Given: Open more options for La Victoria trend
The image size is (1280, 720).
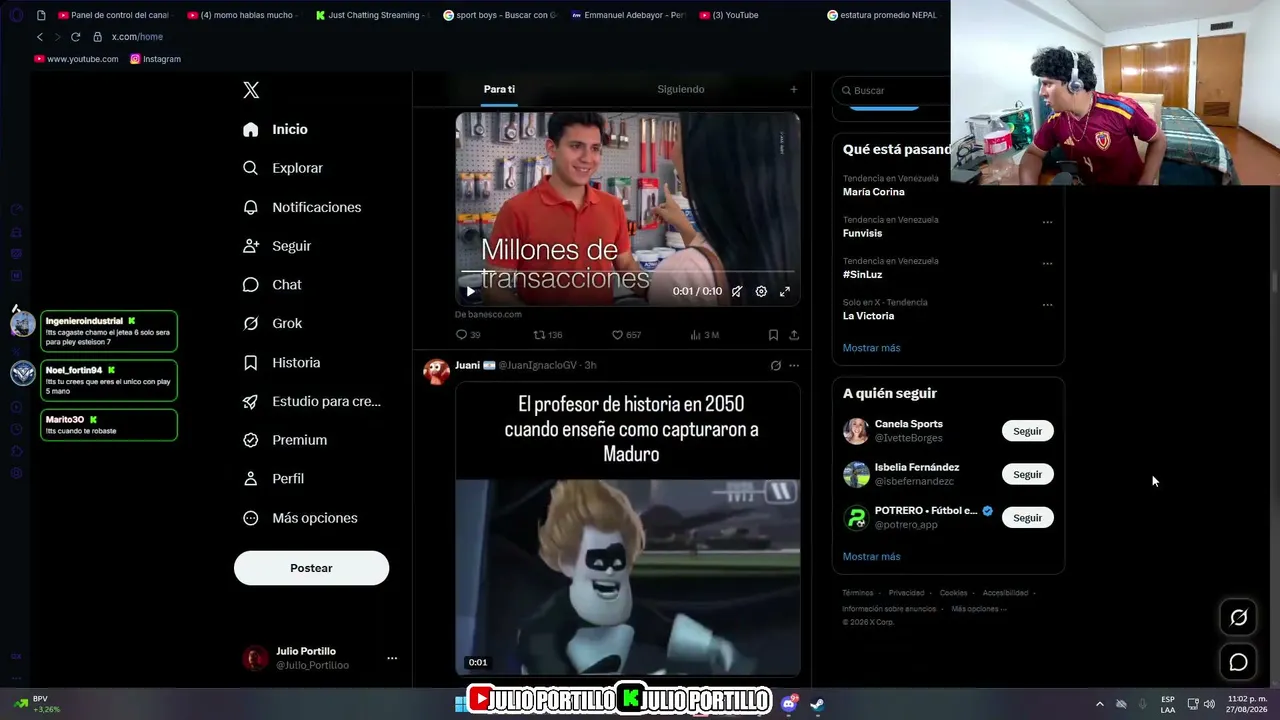Looking at the screenshot, I should 1047,305.
